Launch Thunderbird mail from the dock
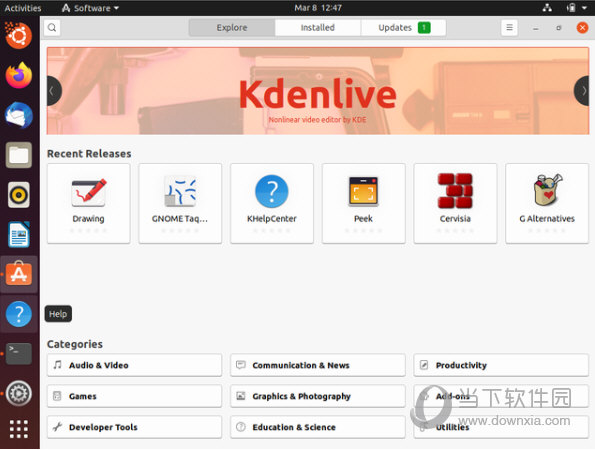The height and width of the screenshot is (450, 595). pyautogui.click(x=19, y=115)
